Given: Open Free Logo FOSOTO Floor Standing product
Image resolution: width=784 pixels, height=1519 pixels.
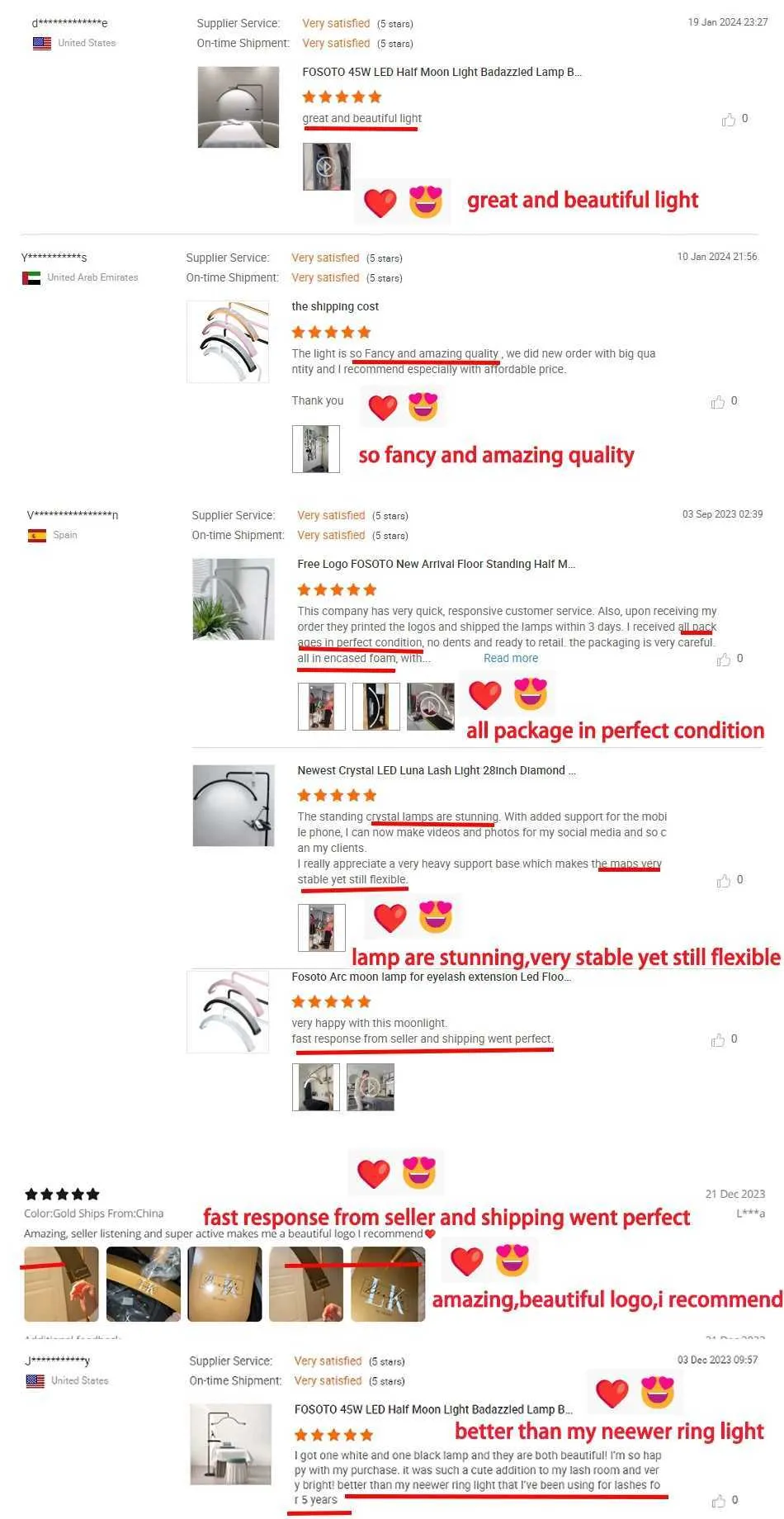Looking at the screenshot, I should click(x=437, y=564).
